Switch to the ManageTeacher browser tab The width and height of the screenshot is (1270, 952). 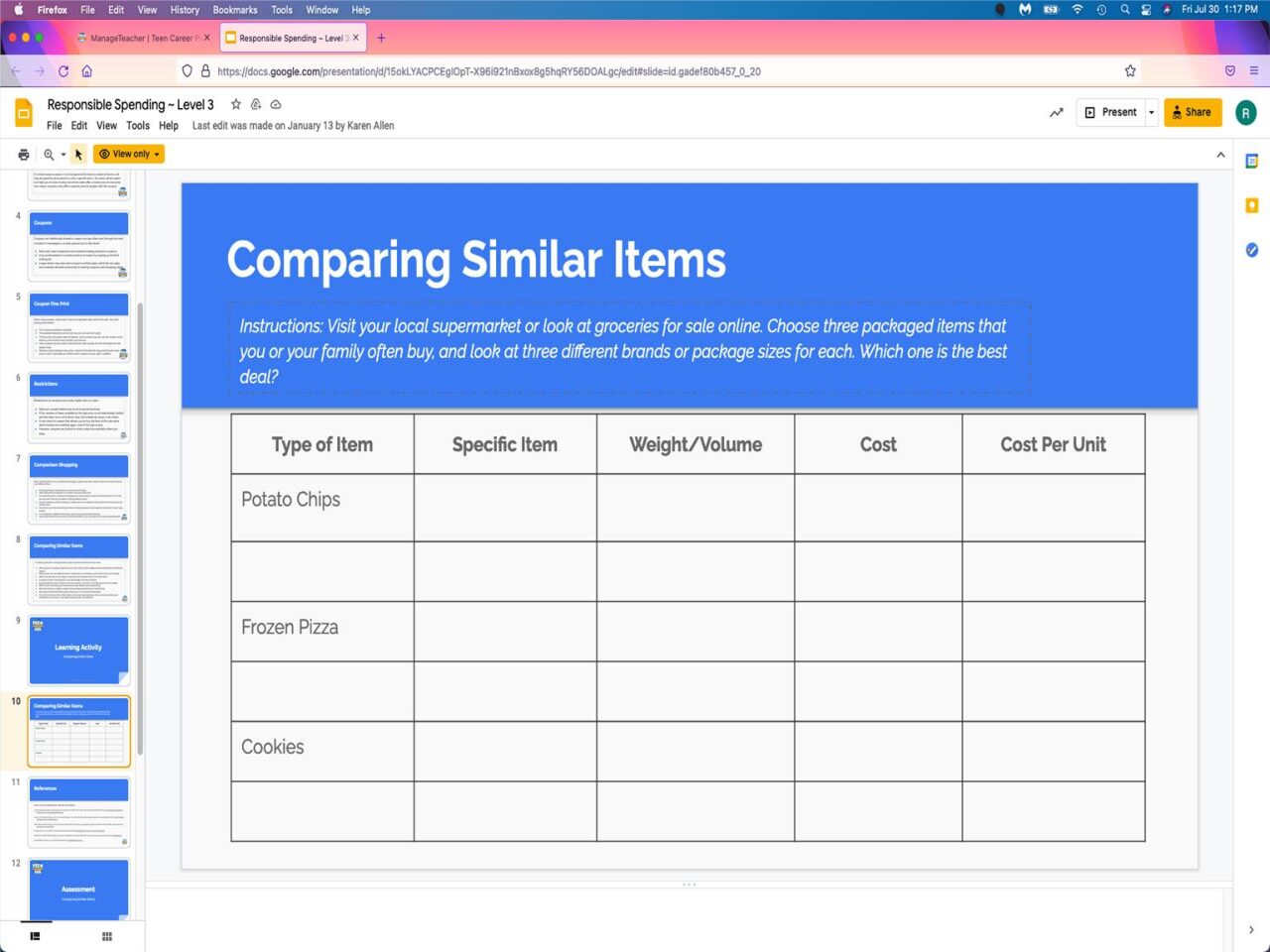click(142, 39)
